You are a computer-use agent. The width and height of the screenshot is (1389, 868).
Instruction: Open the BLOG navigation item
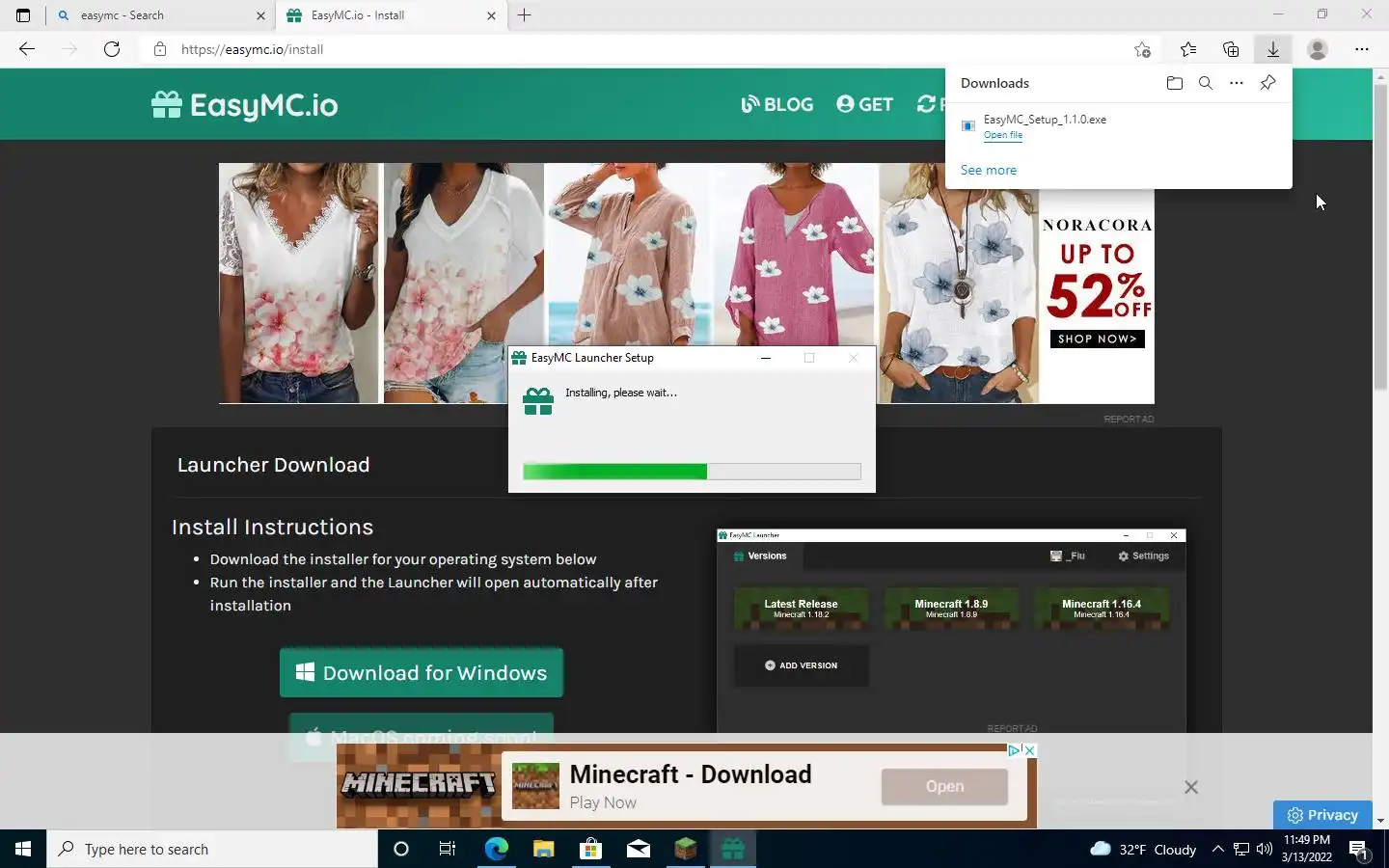tap(777, 104)
